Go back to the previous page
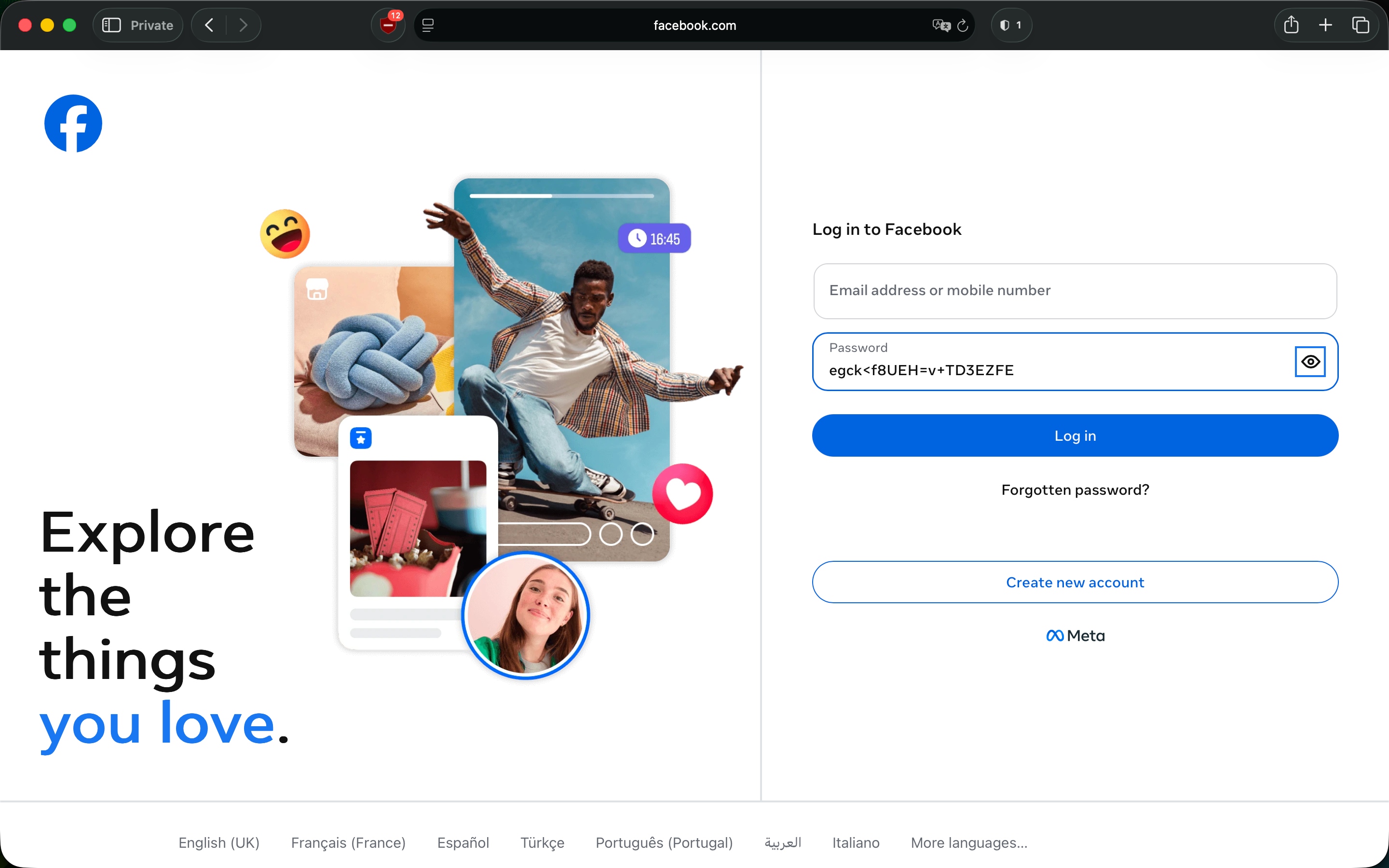Viewport: 1389px width, 868px height. tap(209, 25)
